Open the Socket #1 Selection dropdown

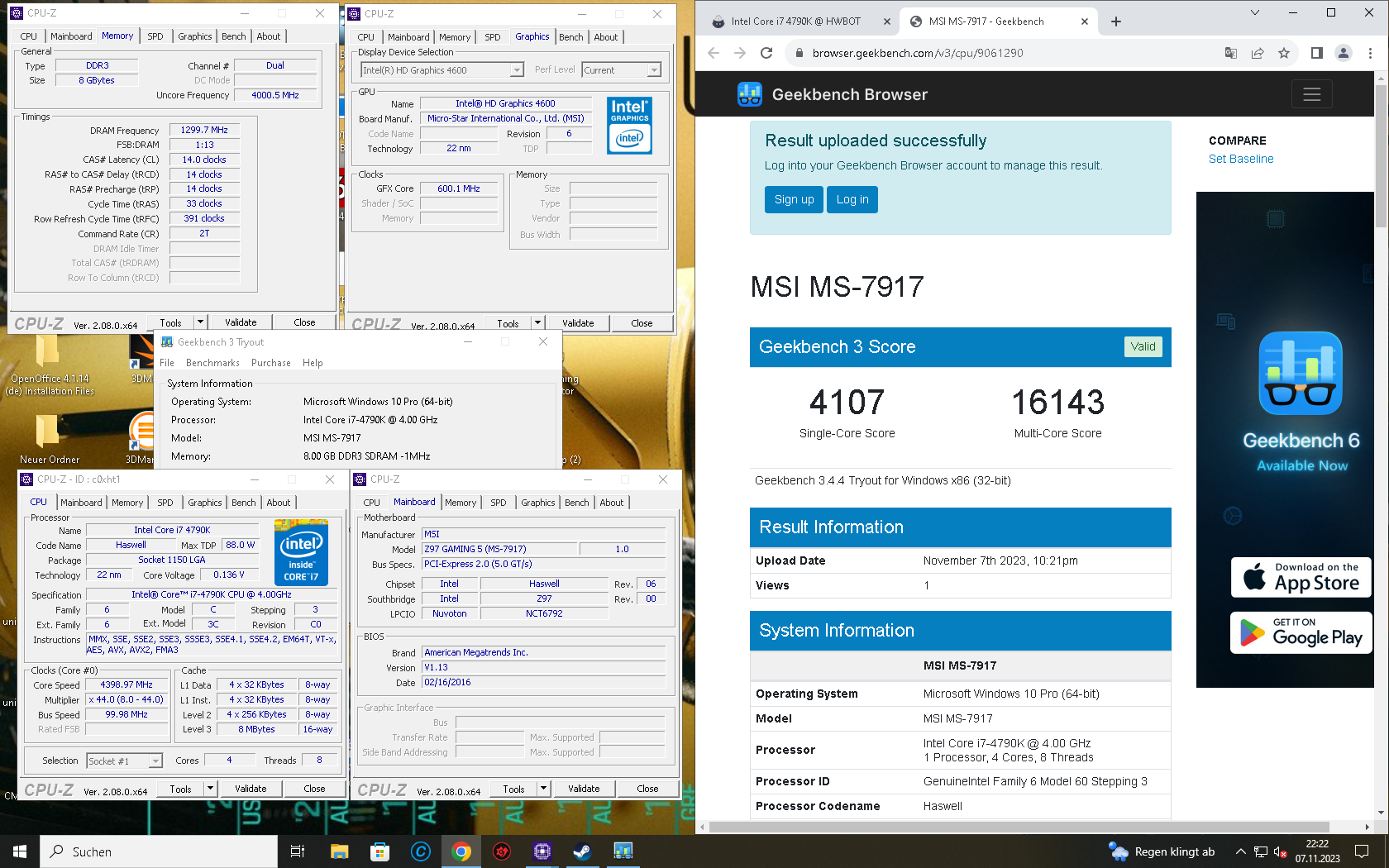[124, 761]
